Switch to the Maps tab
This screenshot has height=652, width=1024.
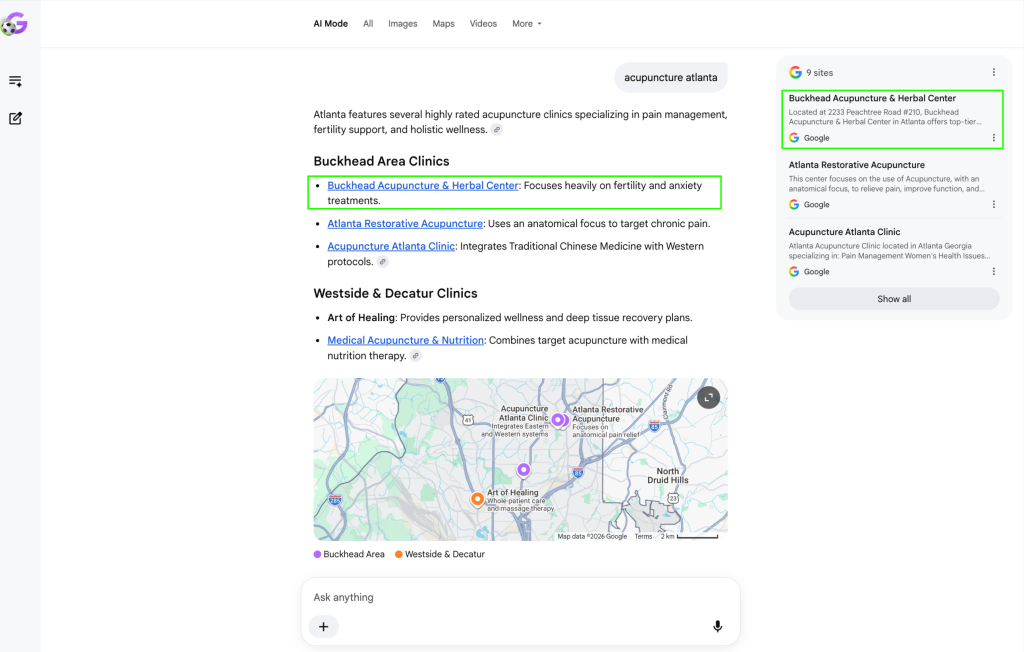pos(443,24)
